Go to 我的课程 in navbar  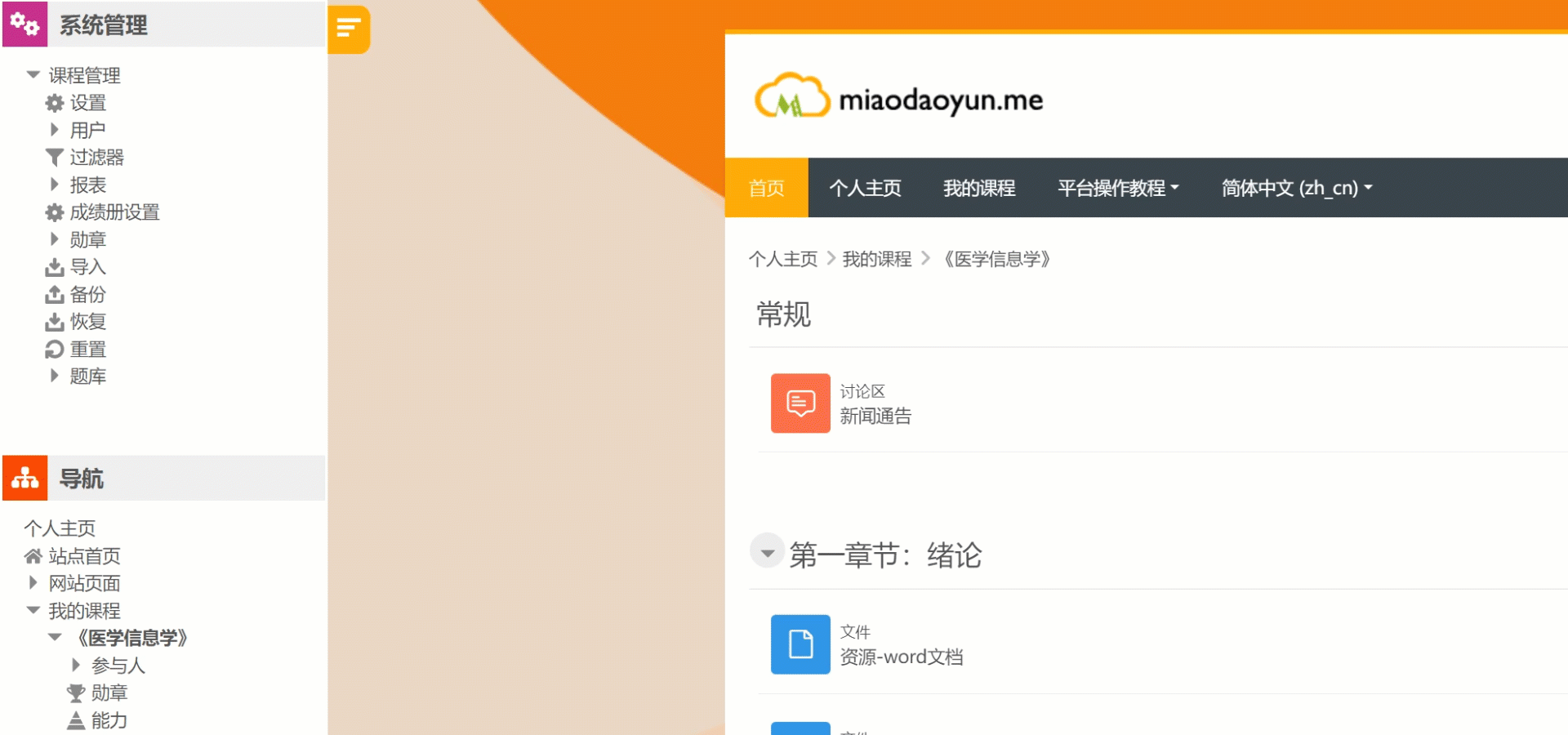coord(979,188)
